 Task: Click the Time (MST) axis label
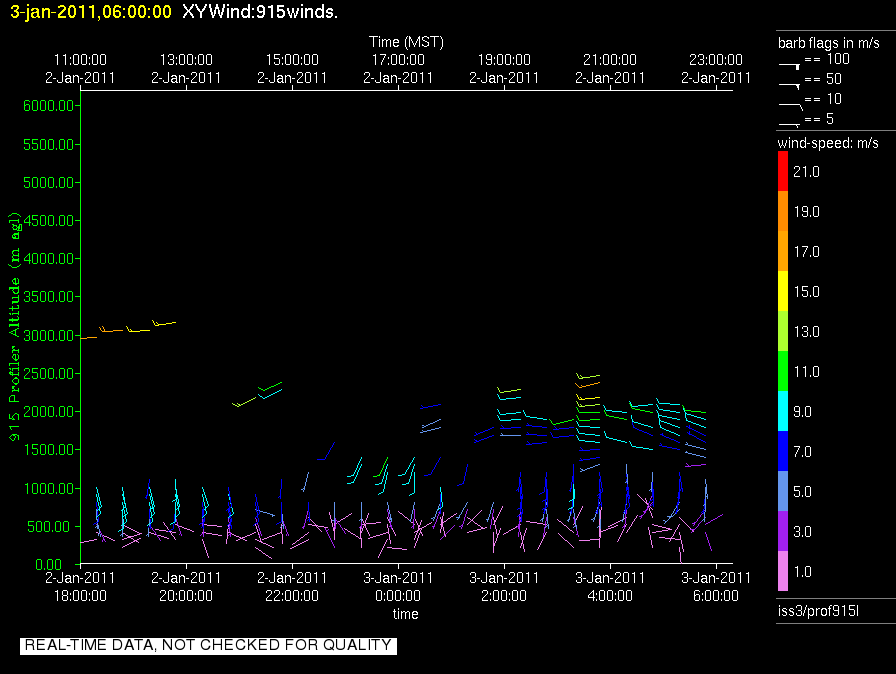point(406,42)
